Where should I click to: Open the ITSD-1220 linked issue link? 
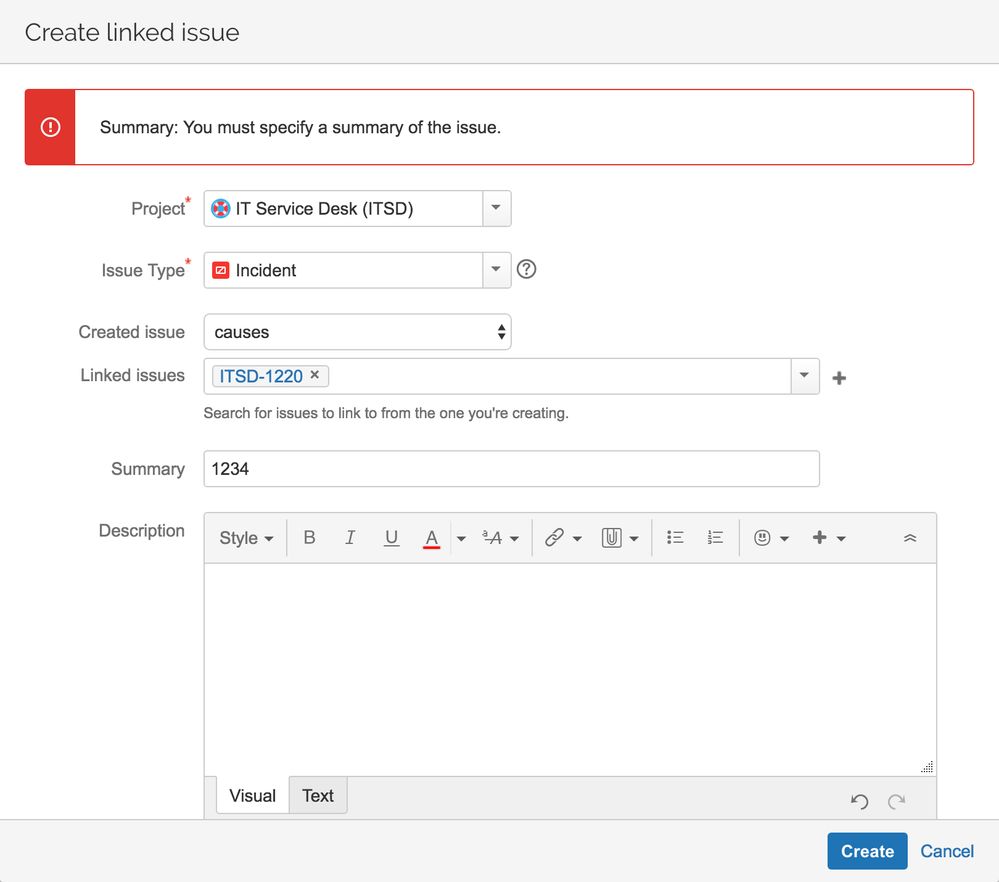coord(261,376)
